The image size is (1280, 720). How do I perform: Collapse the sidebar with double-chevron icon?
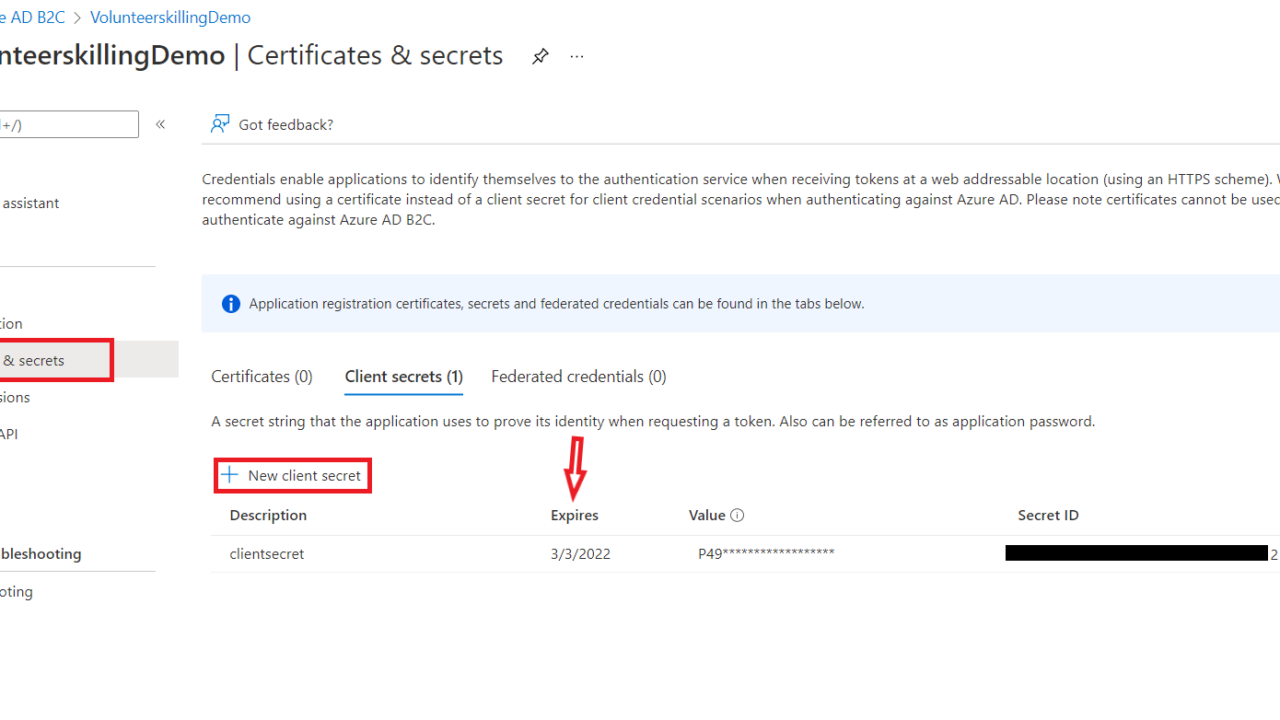point(160,124)
